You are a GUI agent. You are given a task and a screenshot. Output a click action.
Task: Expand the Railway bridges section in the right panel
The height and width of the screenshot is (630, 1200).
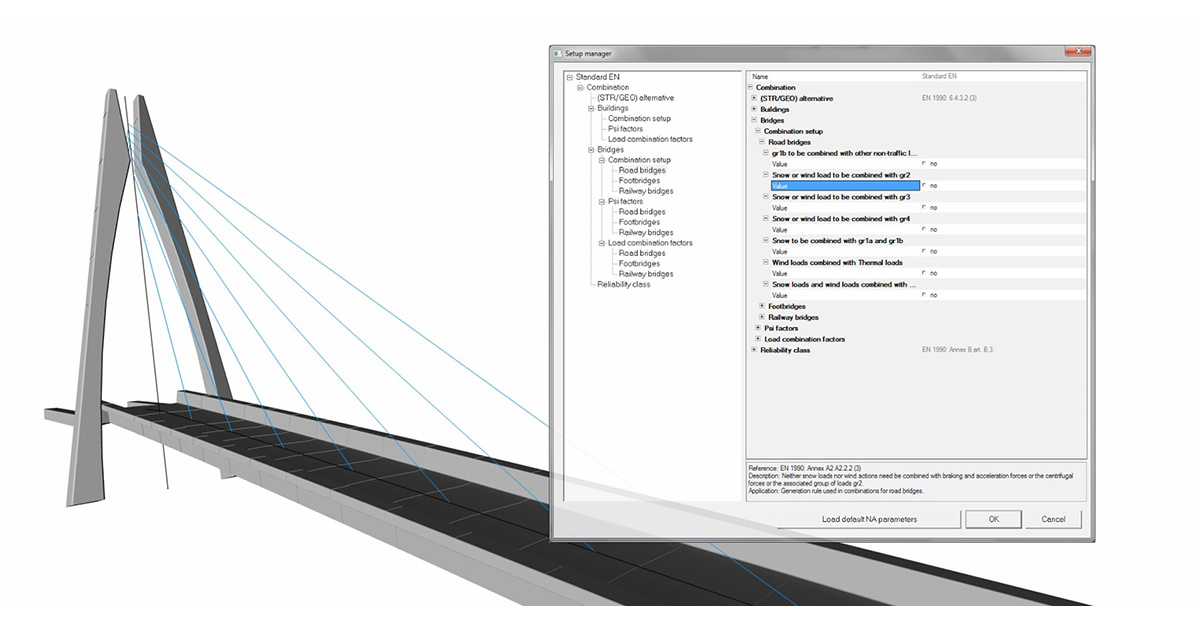pos(760,316)
